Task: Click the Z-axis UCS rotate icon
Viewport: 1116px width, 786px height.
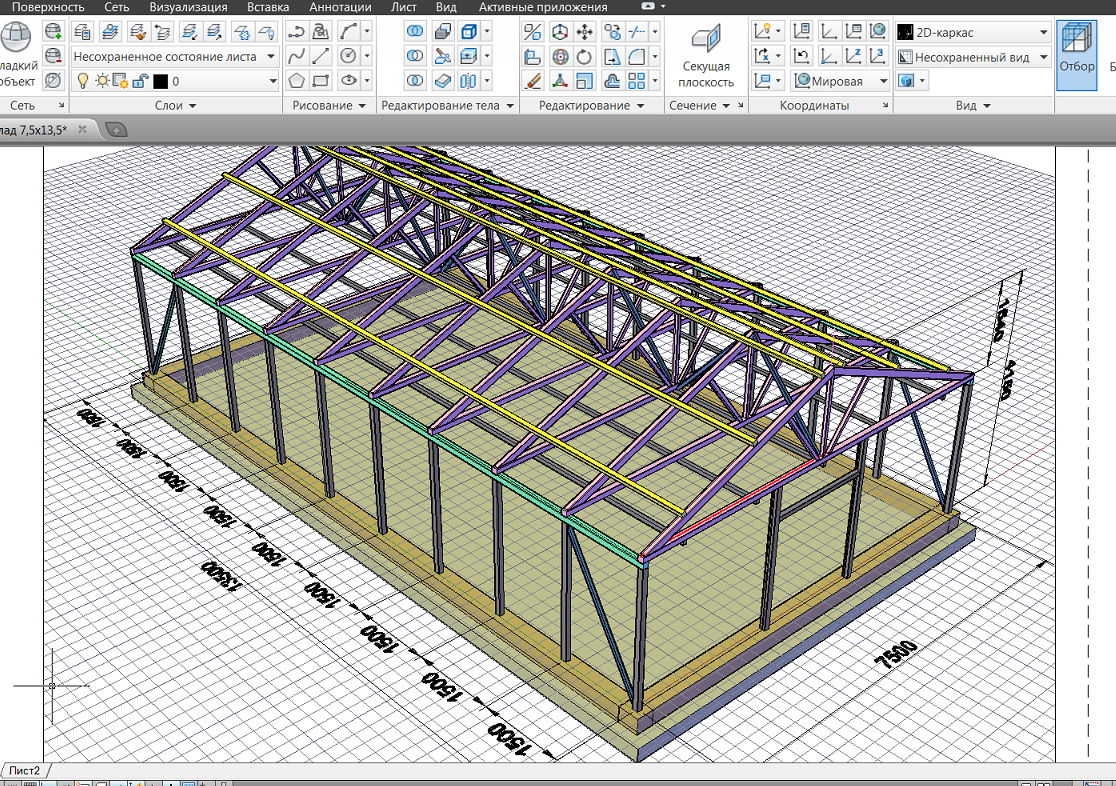Action: point(853,56)
